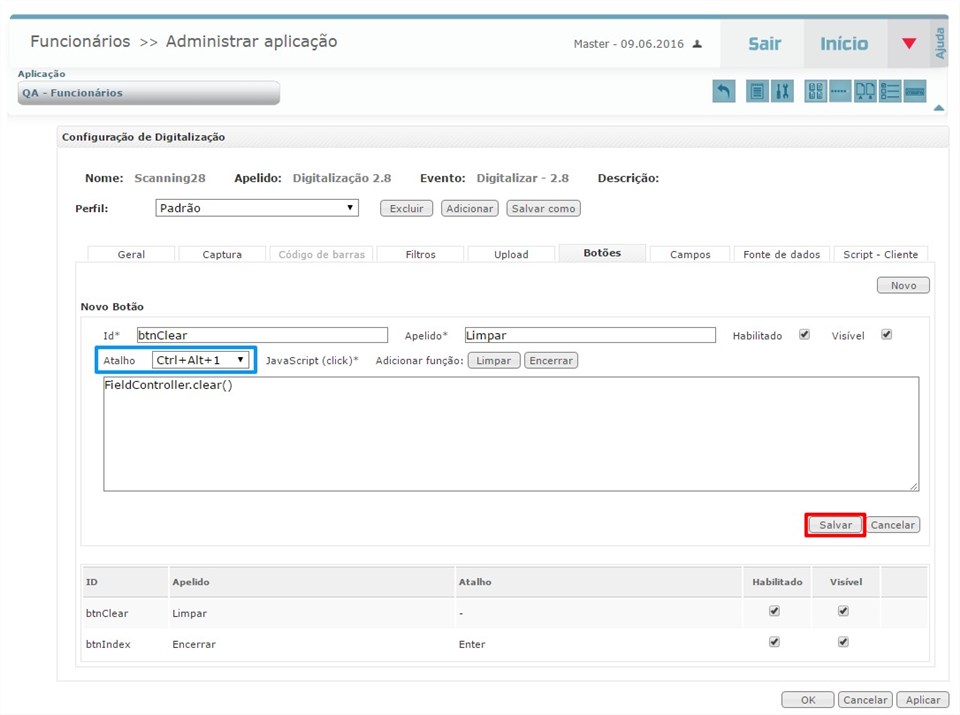Image resolution: width=960 pixels, height=715 pixels.
Task: Uncheck the Visível checkbox for new button
Action: (886, 335)
